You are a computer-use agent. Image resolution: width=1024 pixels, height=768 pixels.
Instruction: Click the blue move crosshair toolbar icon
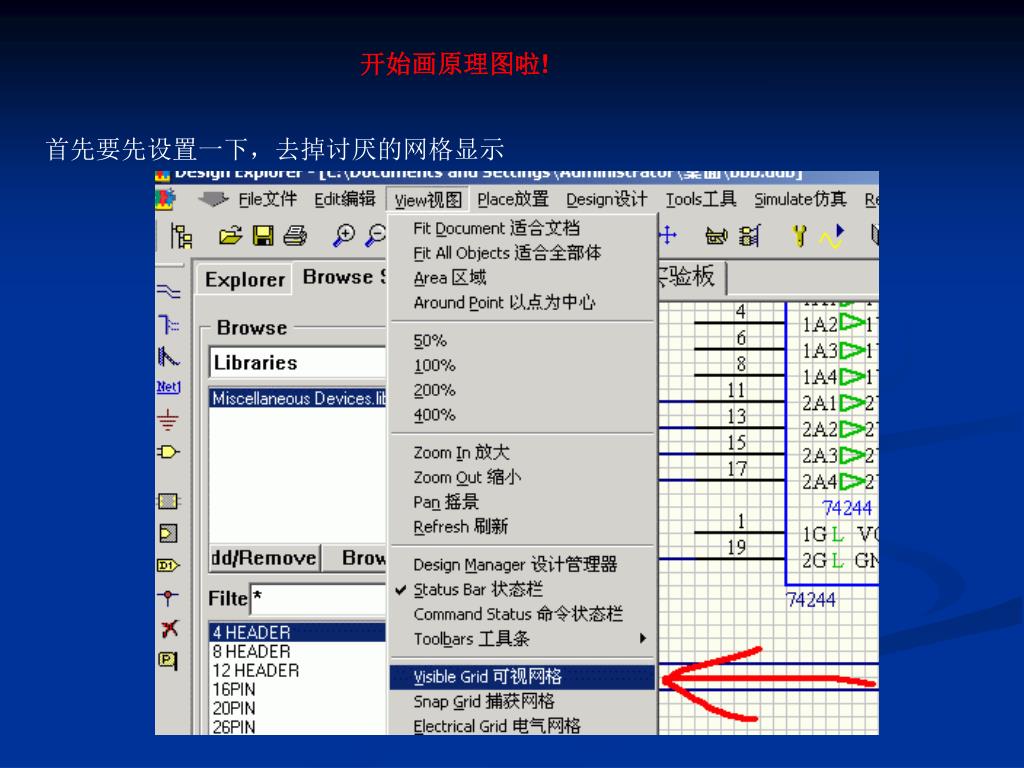pos(668,235)
